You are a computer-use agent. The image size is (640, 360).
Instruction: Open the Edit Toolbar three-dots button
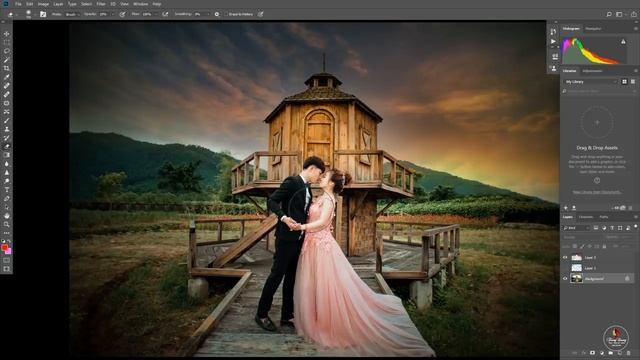(x=7, y=233)
